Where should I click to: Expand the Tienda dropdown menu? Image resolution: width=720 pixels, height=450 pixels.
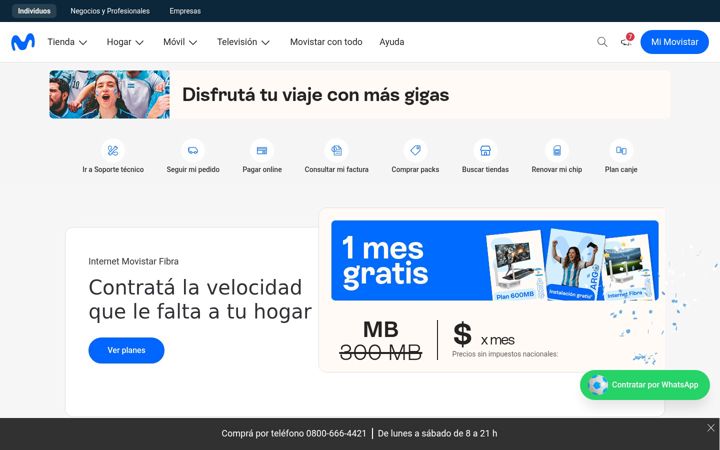[x=67, y=42]
